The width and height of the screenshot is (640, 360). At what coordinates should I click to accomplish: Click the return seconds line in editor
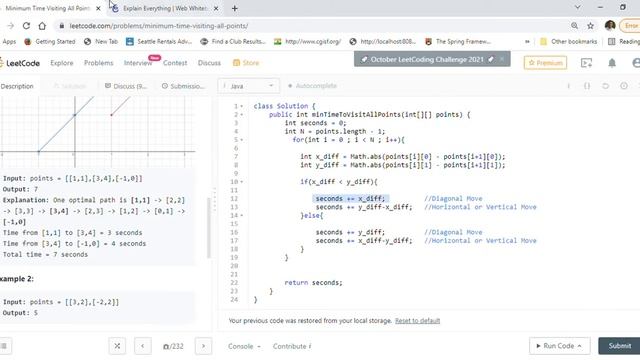313,282
